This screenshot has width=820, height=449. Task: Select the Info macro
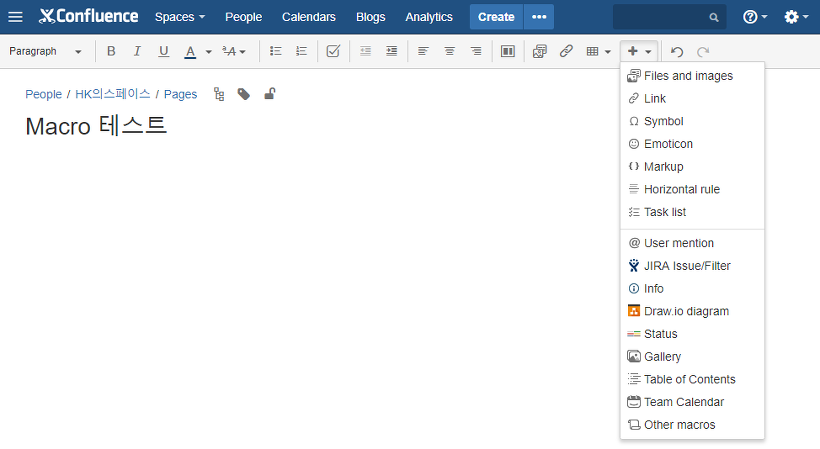692,289
